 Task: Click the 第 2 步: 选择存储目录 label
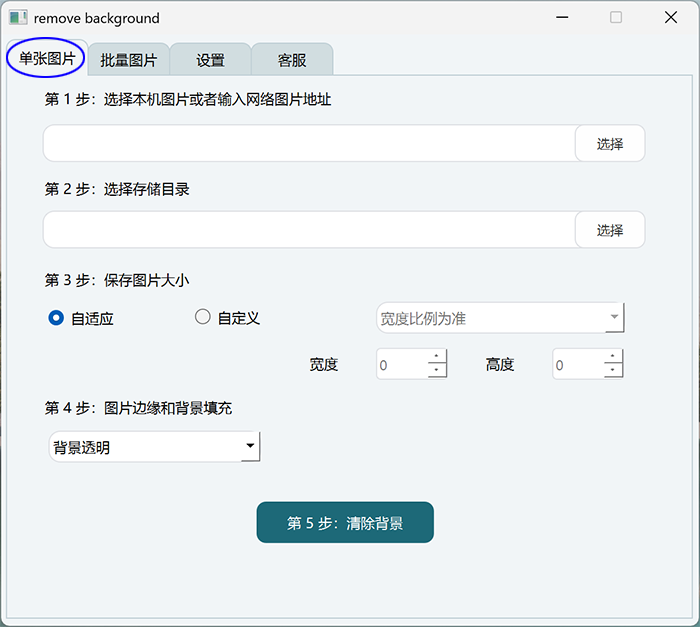tap(117, 189)
